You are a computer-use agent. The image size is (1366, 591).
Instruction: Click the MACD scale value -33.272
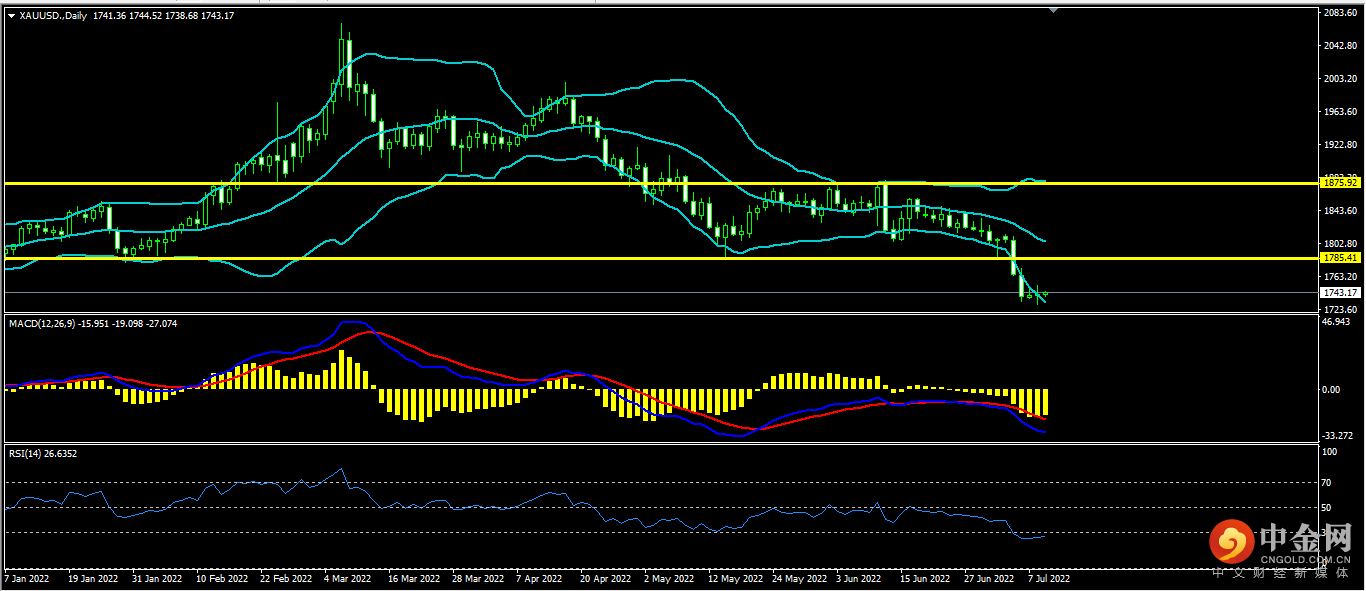tap(1337, 436)
